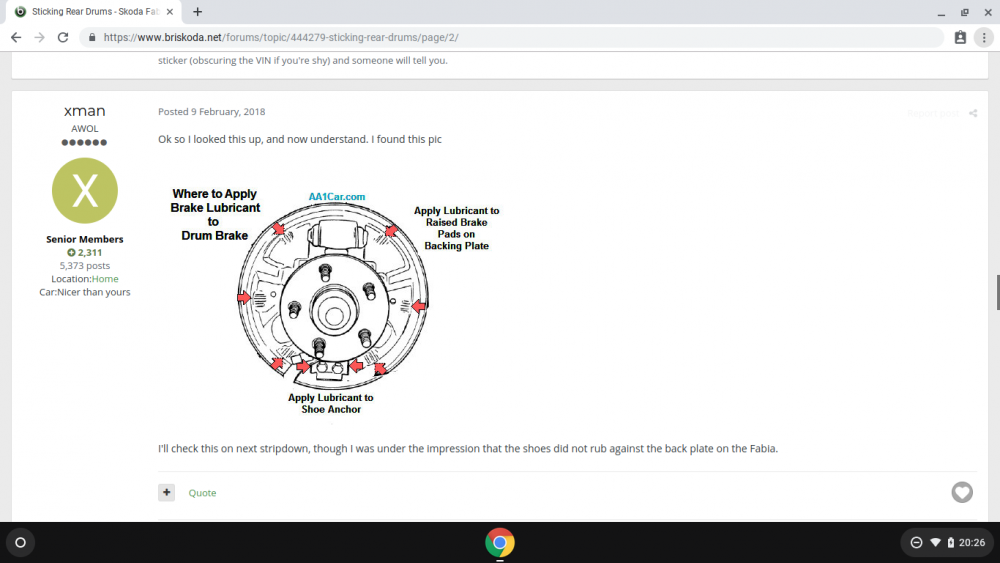This screenshot has width=1000, height=563.
Task: Click the battery status icon
Action: 950,543
